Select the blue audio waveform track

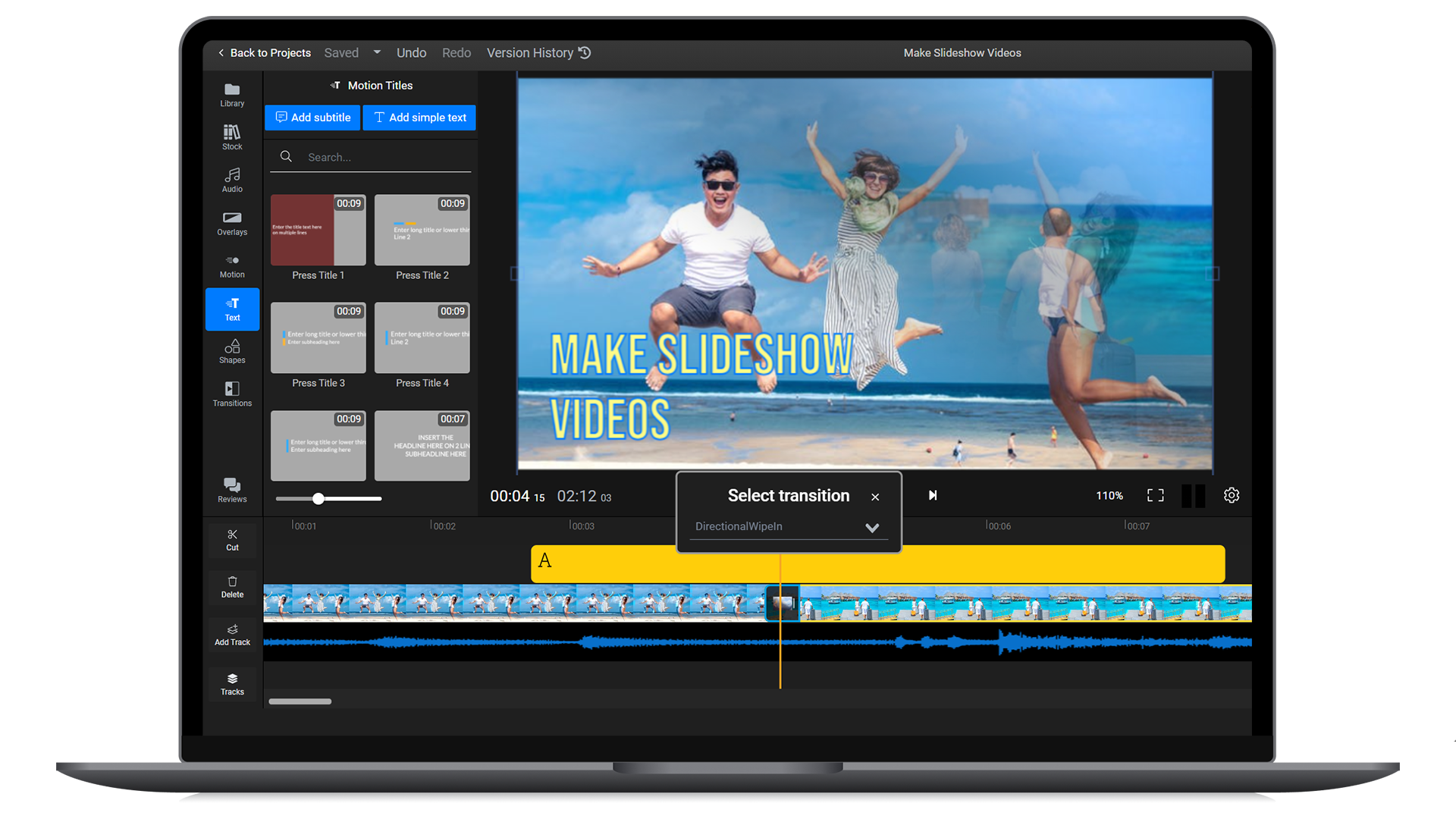[758, 642]
